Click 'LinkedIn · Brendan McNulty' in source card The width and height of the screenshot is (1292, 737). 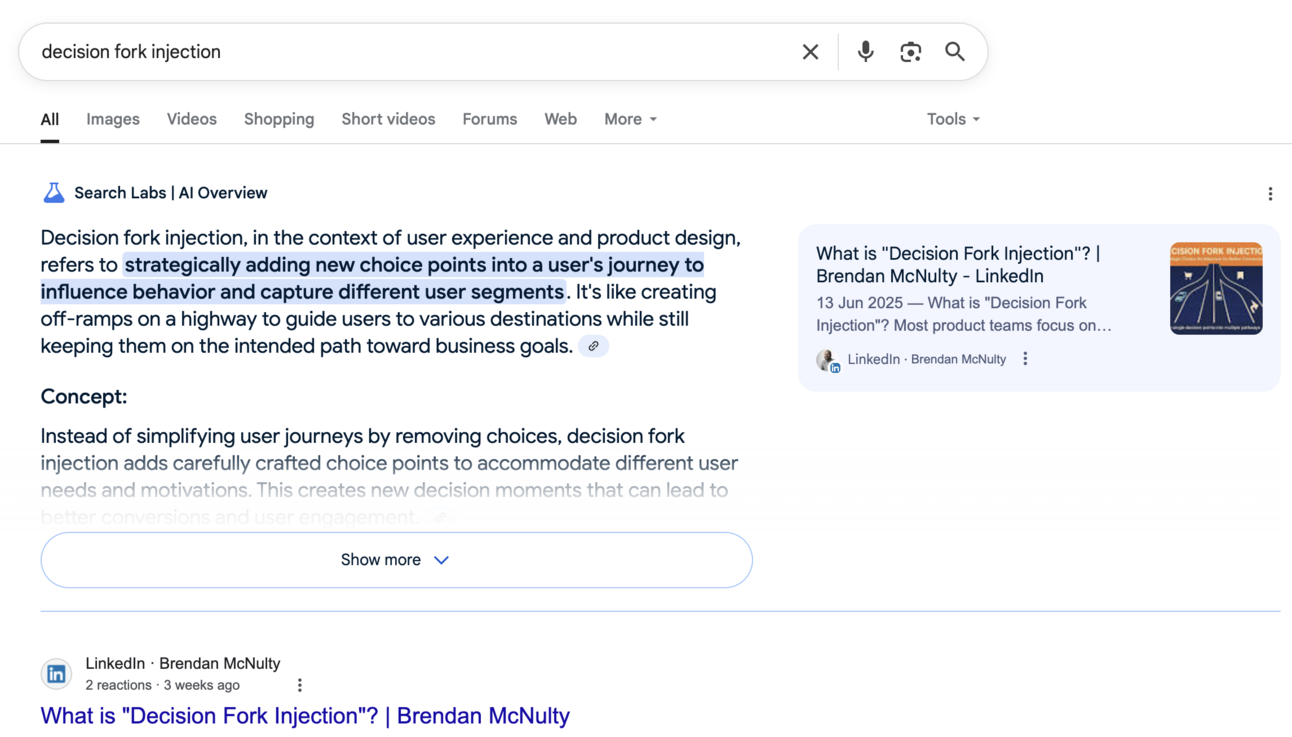click(x=927, y=359)
